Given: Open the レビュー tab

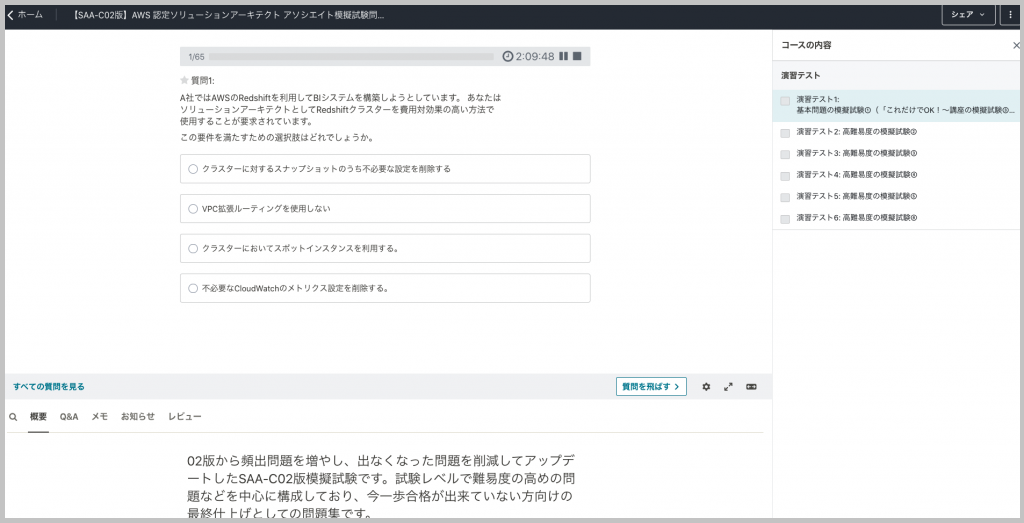Looking at the screenshot, I should (184, 416).
